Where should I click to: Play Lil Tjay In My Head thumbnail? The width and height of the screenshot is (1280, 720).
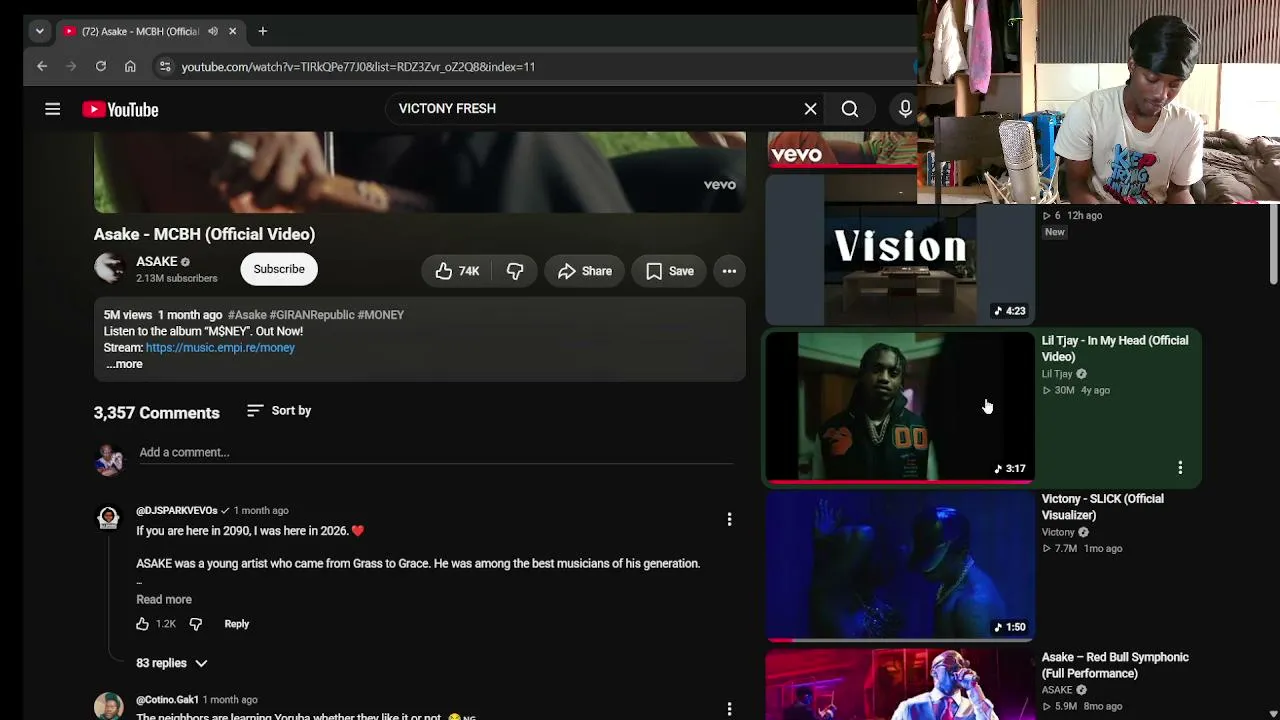[900, 408]
